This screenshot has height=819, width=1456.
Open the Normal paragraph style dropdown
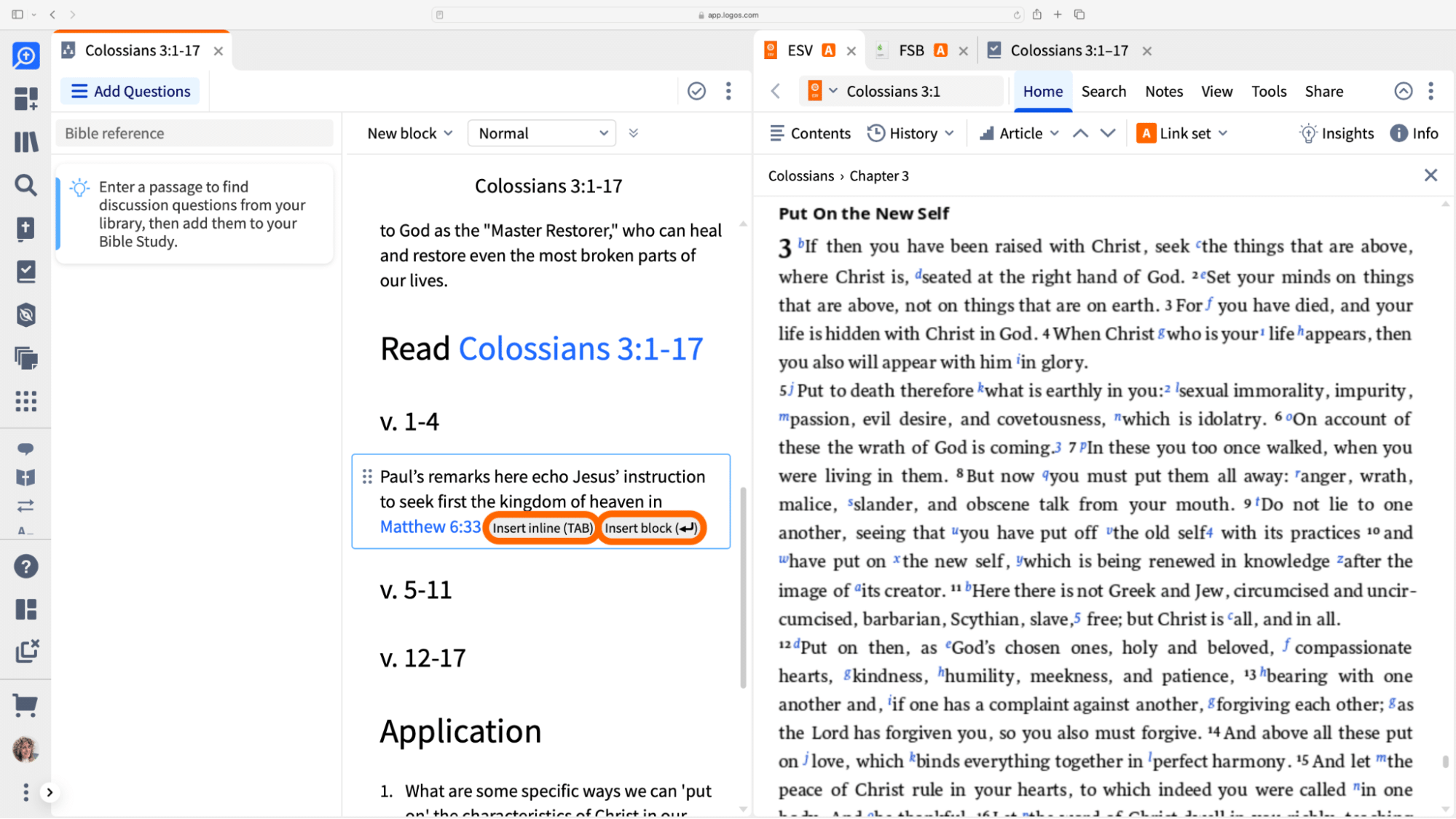(542, 133)
